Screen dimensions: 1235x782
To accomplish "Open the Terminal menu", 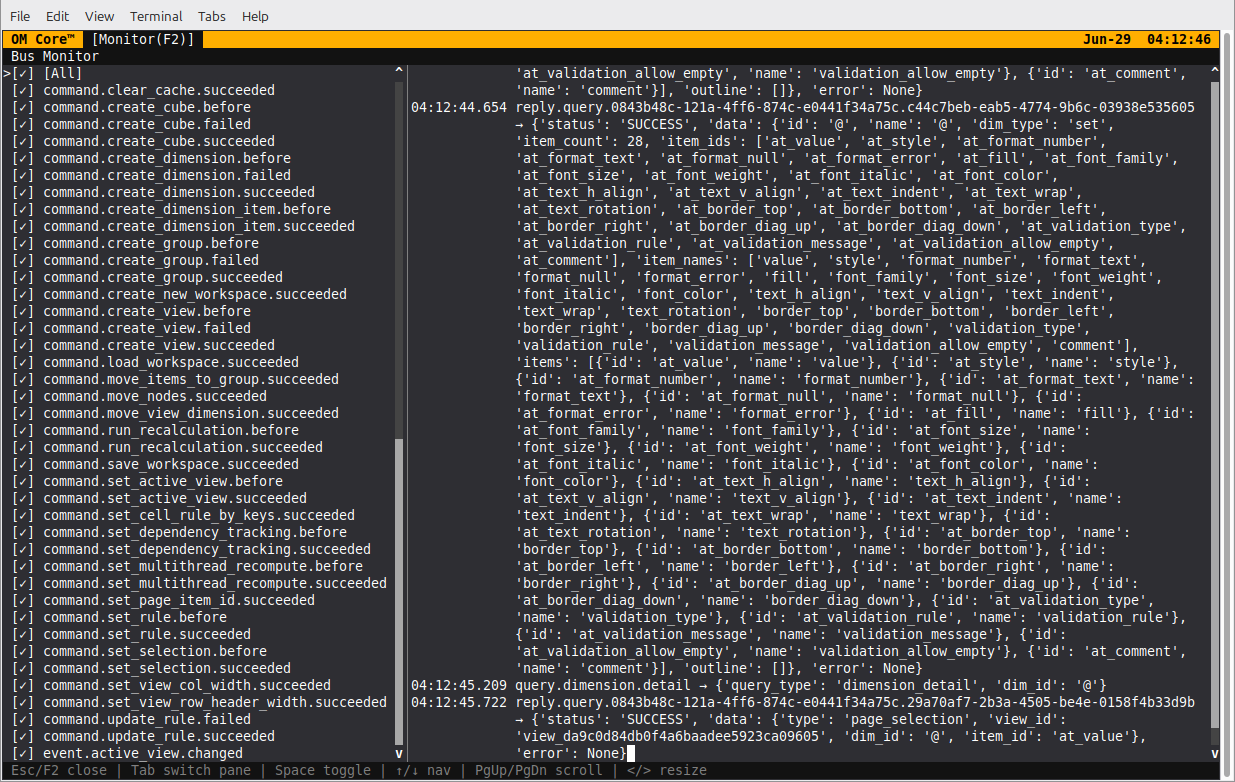I will click(x=156, y=16).
